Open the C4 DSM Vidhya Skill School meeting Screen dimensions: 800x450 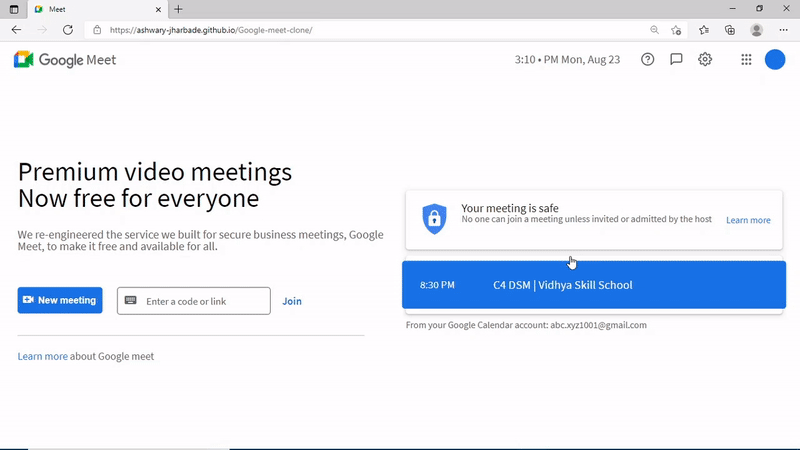(x=594, y=285)
